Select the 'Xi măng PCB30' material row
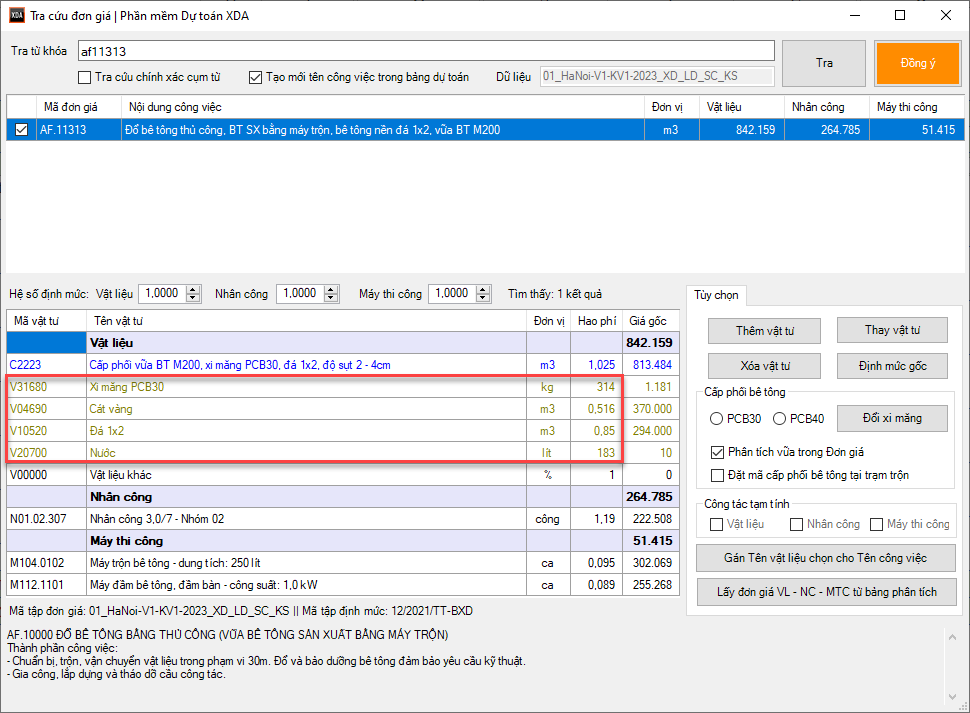Viewport: 970px width, 713px height. click(x=343, y=387)
